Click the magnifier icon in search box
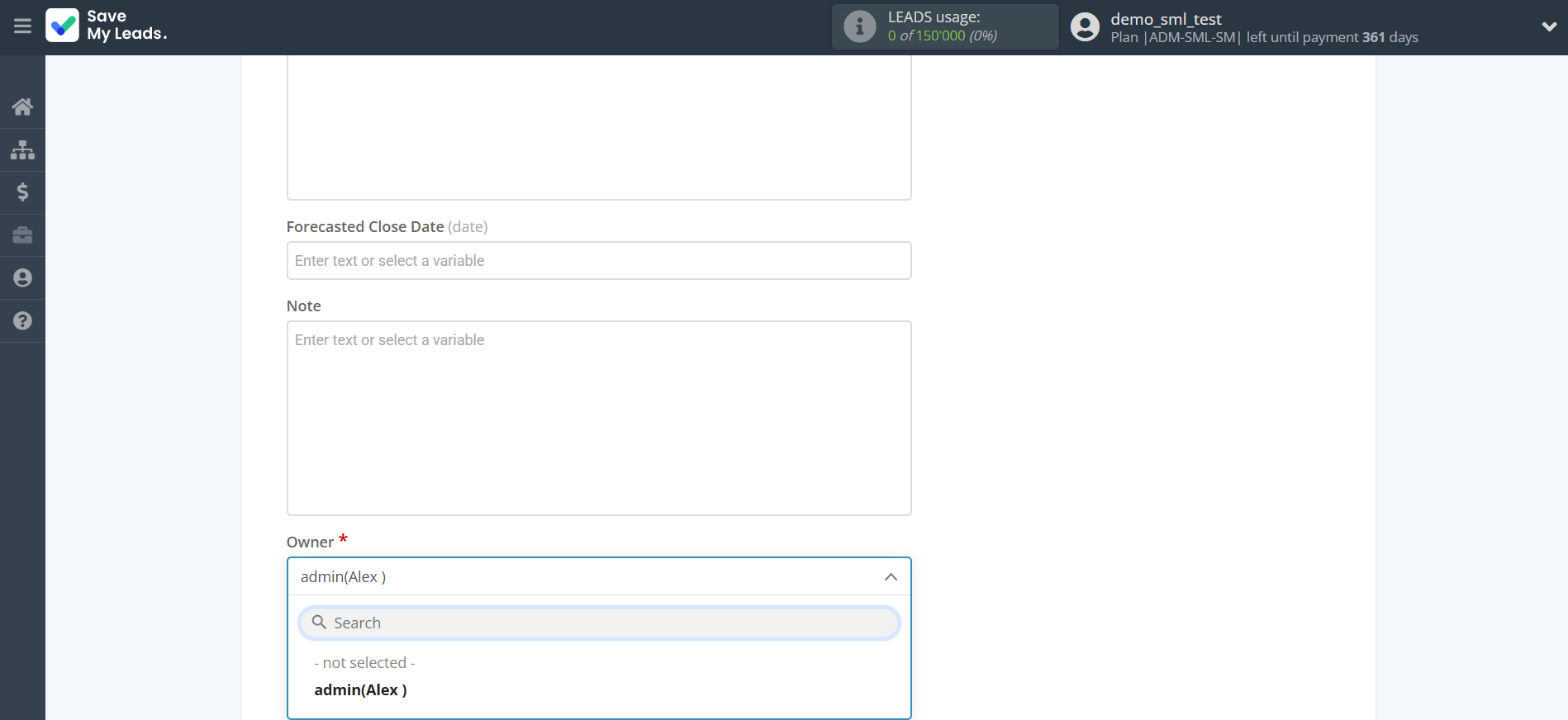This screenshot has height=720, width=1568. tap(319, 623)
